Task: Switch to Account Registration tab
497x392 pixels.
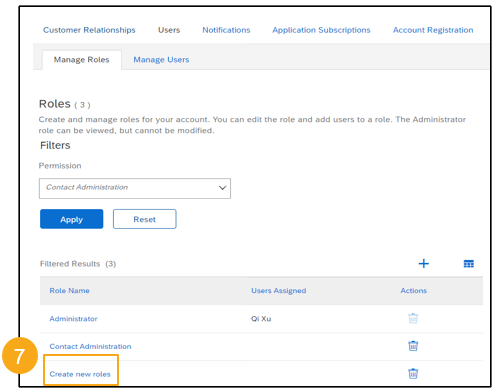Action: [x=433, y=30]
